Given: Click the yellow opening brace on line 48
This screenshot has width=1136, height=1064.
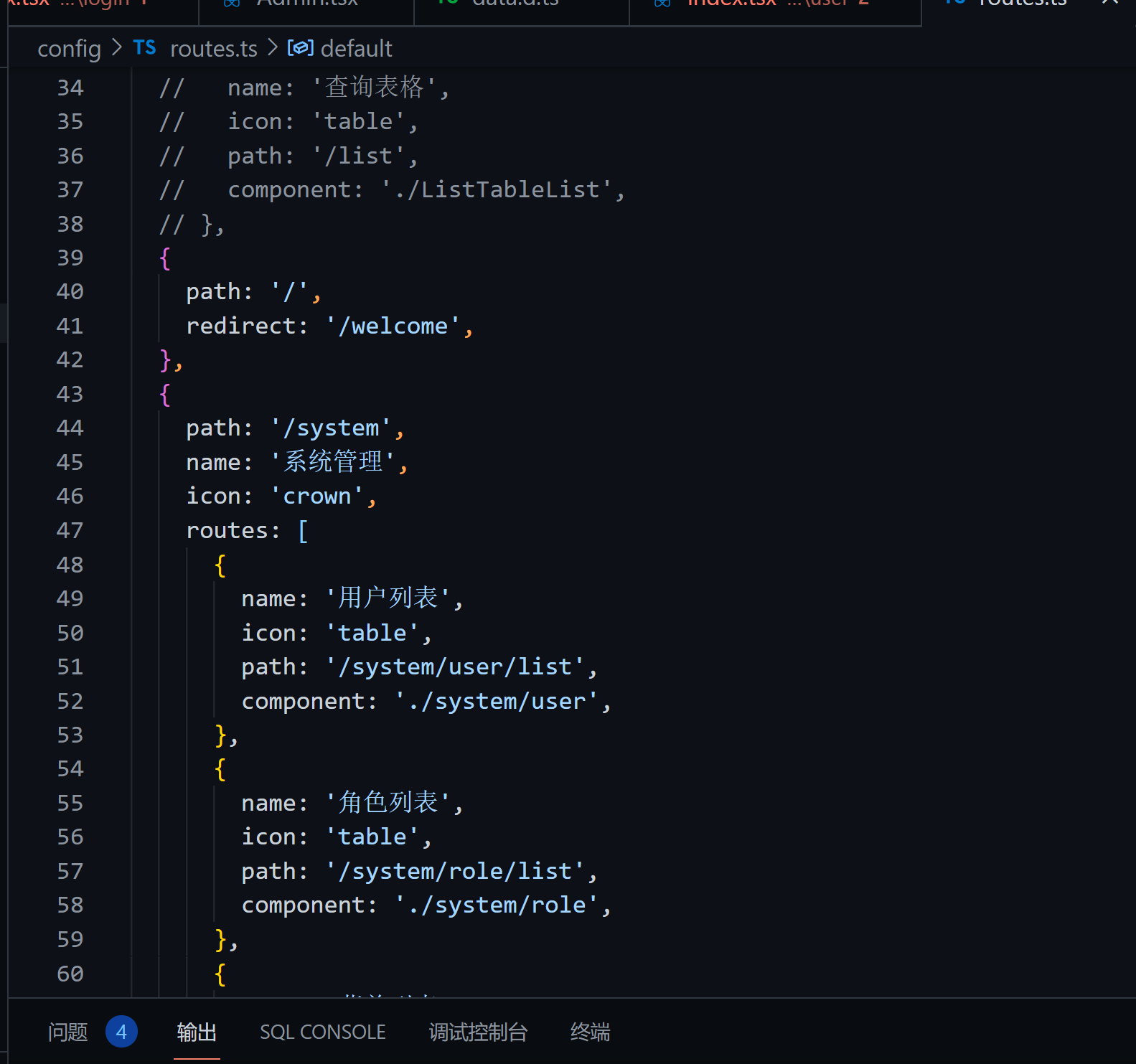Looking at the screenshot, I should [220, 565].
